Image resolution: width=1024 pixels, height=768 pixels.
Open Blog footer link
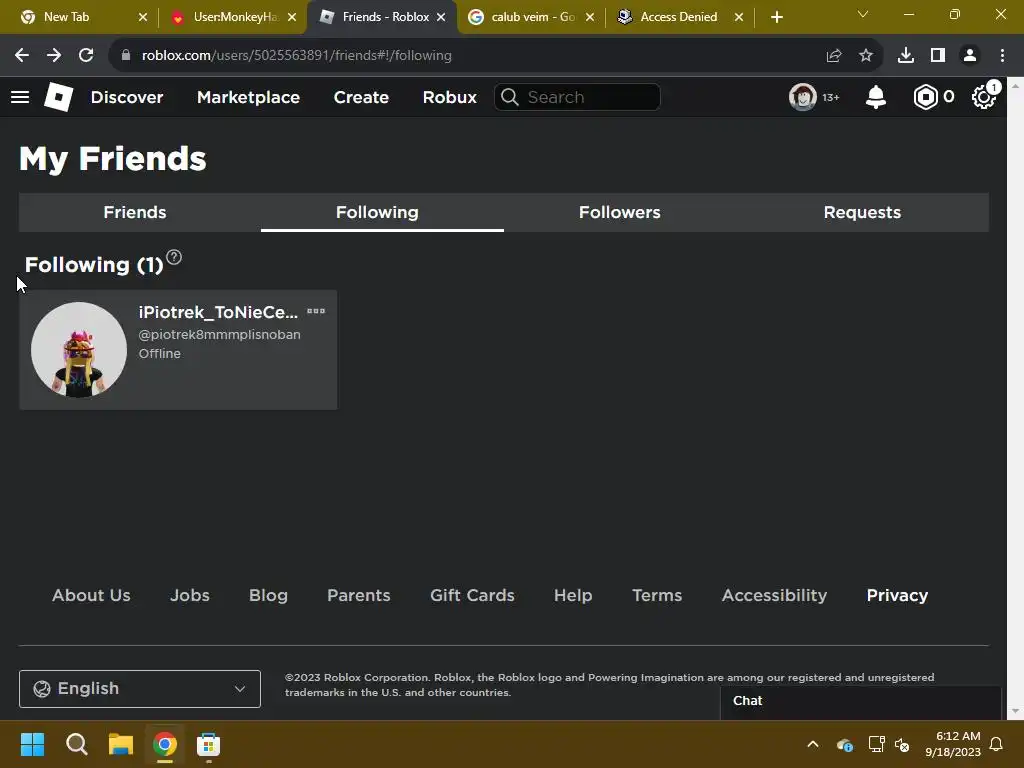pyautogui.click(x=268, y=595)
